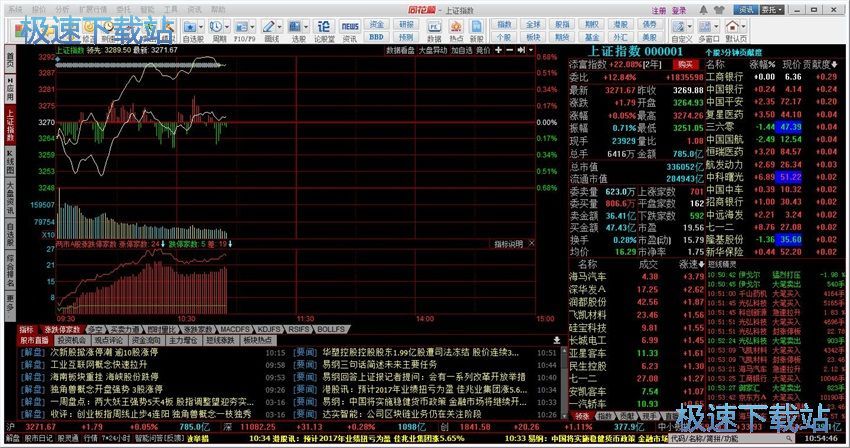This screenshot has height=448, width=850.
Task: Click the 注册 register link
Action: [659, 10]
